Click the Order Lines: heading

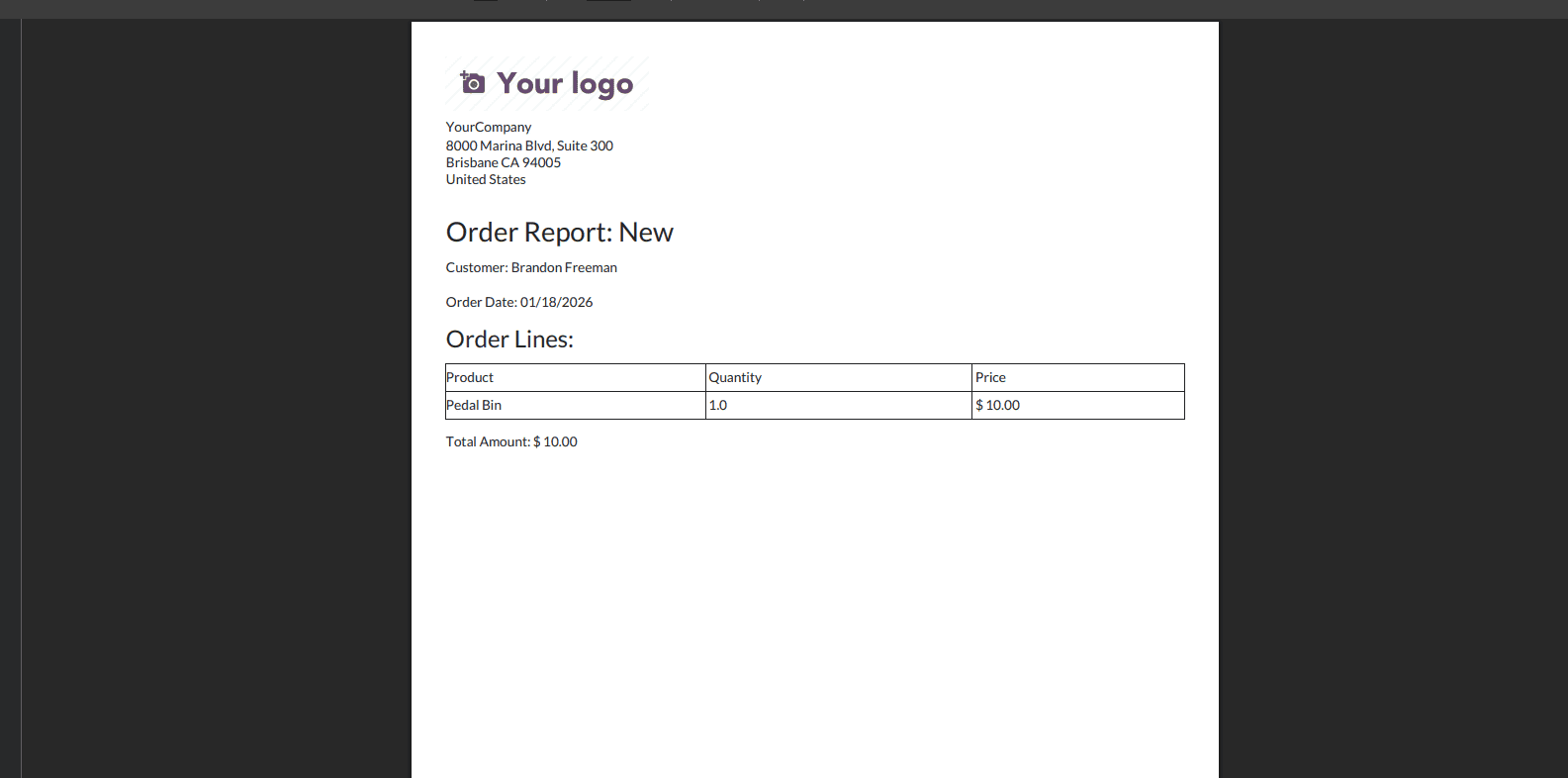509,340
